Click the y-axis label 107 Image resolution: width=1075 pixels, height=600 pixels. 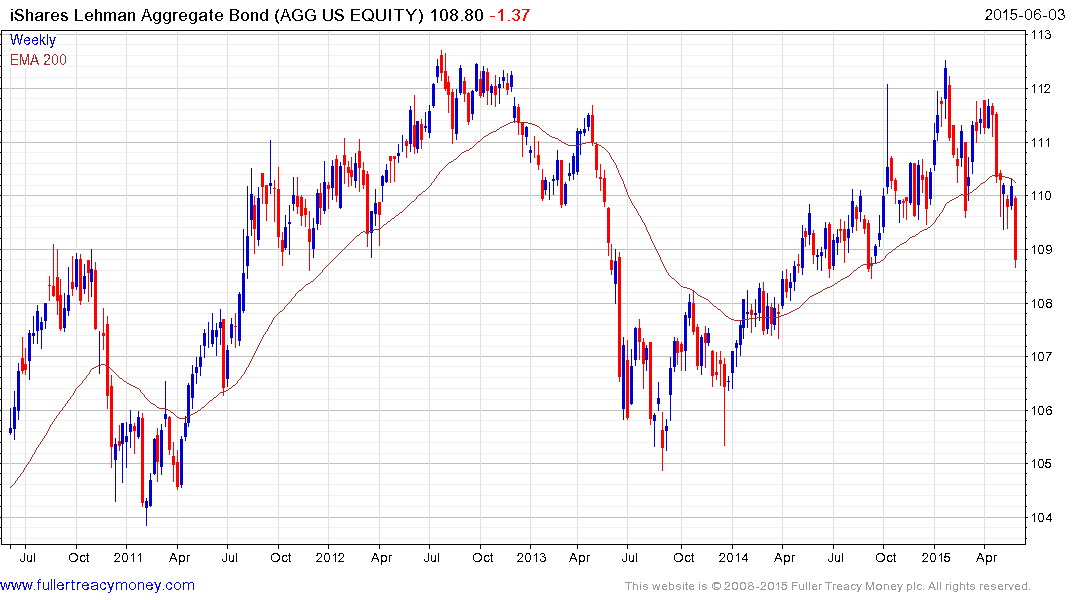pyautogui.click(x=1041, y=357)
